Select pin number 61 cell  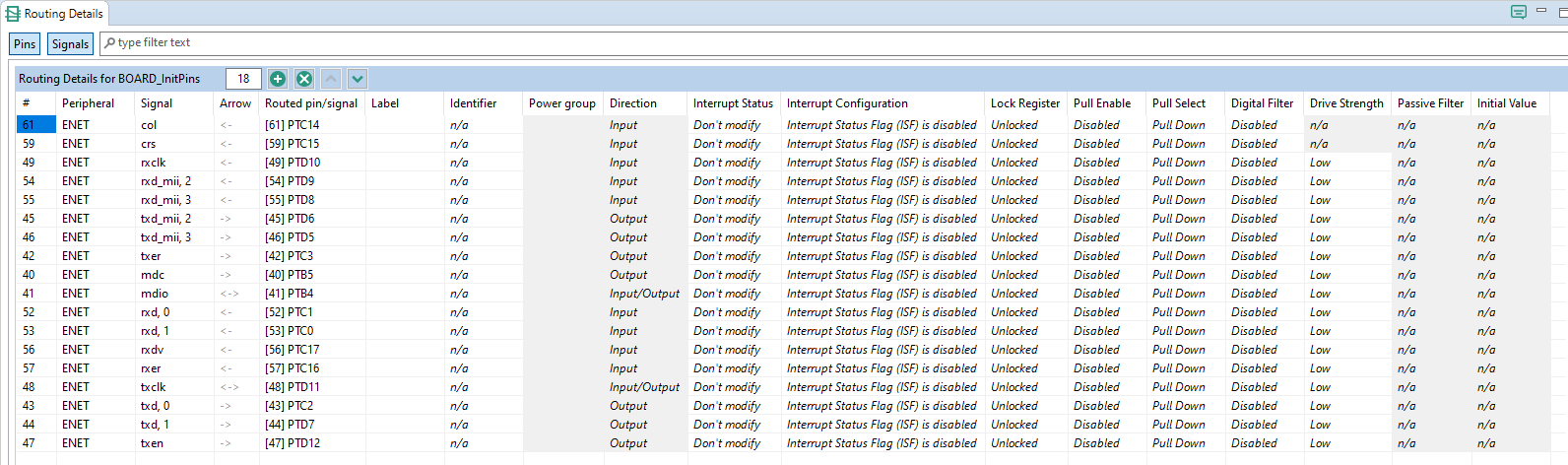(35, 125)
